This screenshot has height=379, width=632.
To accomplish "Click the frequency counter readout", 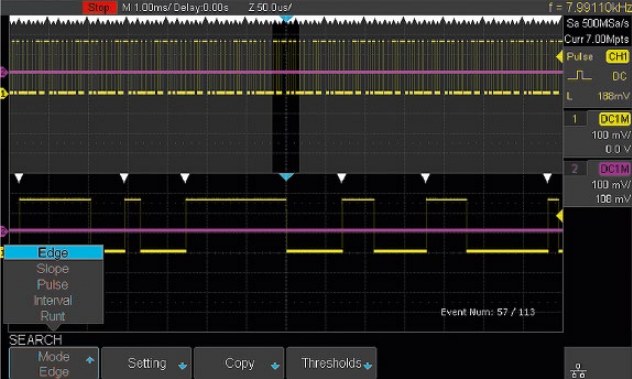I will click(589, 7).
